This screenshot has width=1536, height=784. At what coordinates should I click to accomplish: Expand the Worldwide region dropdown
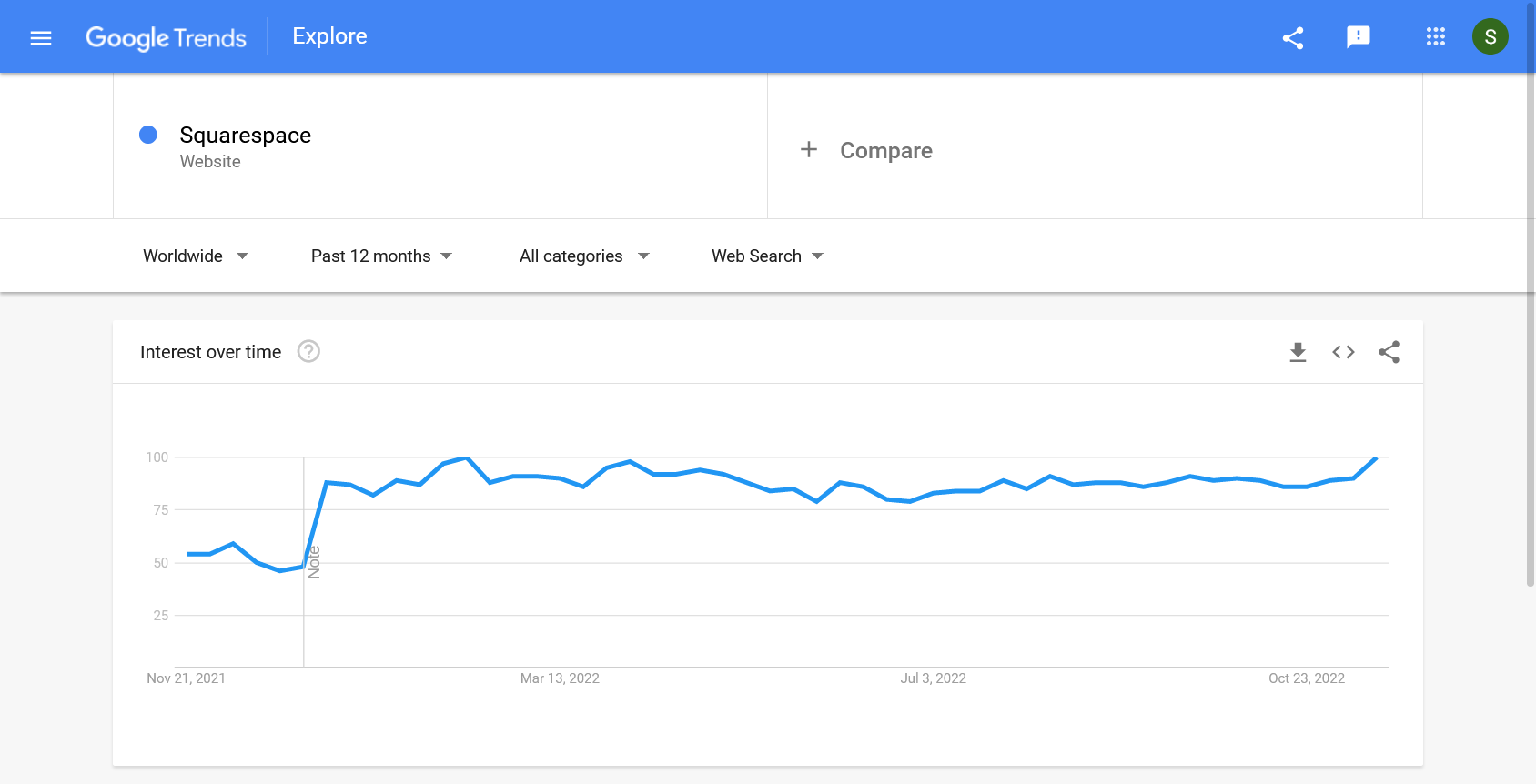coord(195,256)
